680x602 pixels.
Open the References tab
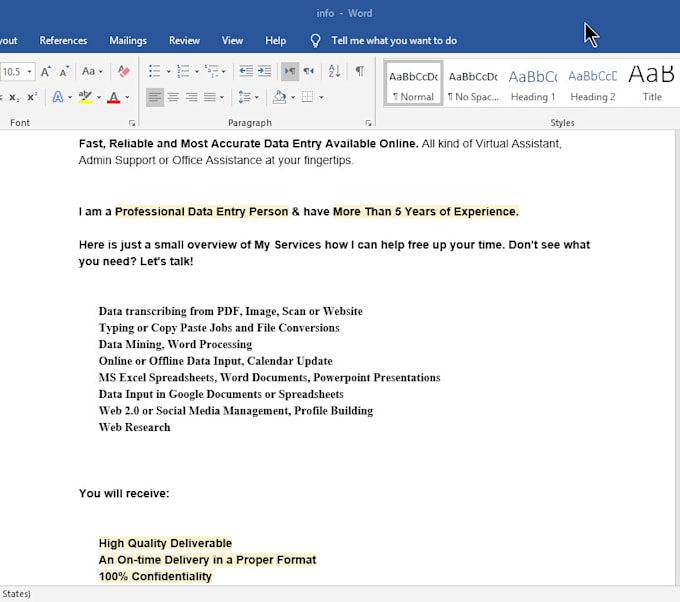coord(63,40)
